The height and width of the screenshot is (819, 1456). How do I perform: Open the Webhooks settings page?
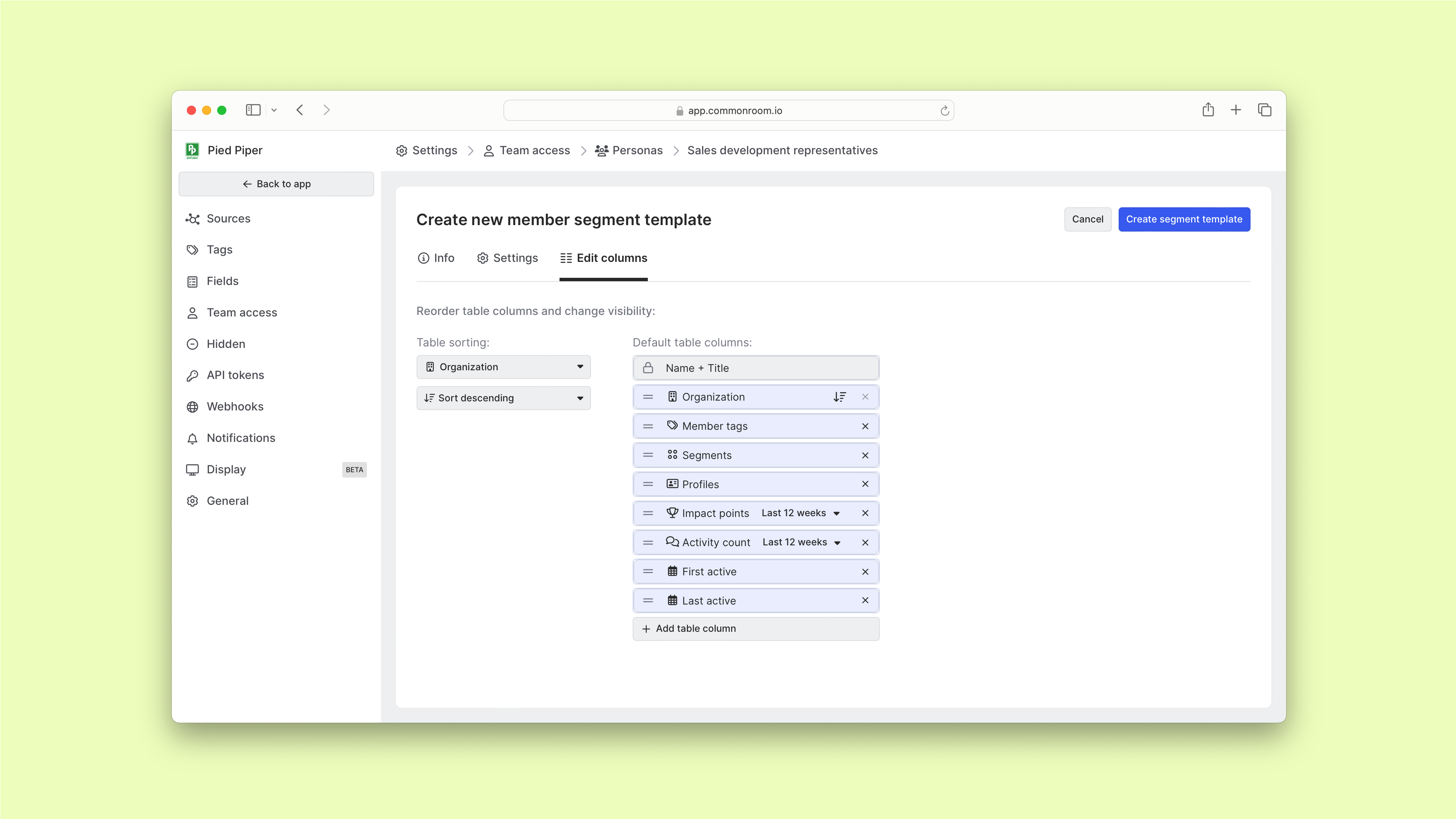[235, 406]
